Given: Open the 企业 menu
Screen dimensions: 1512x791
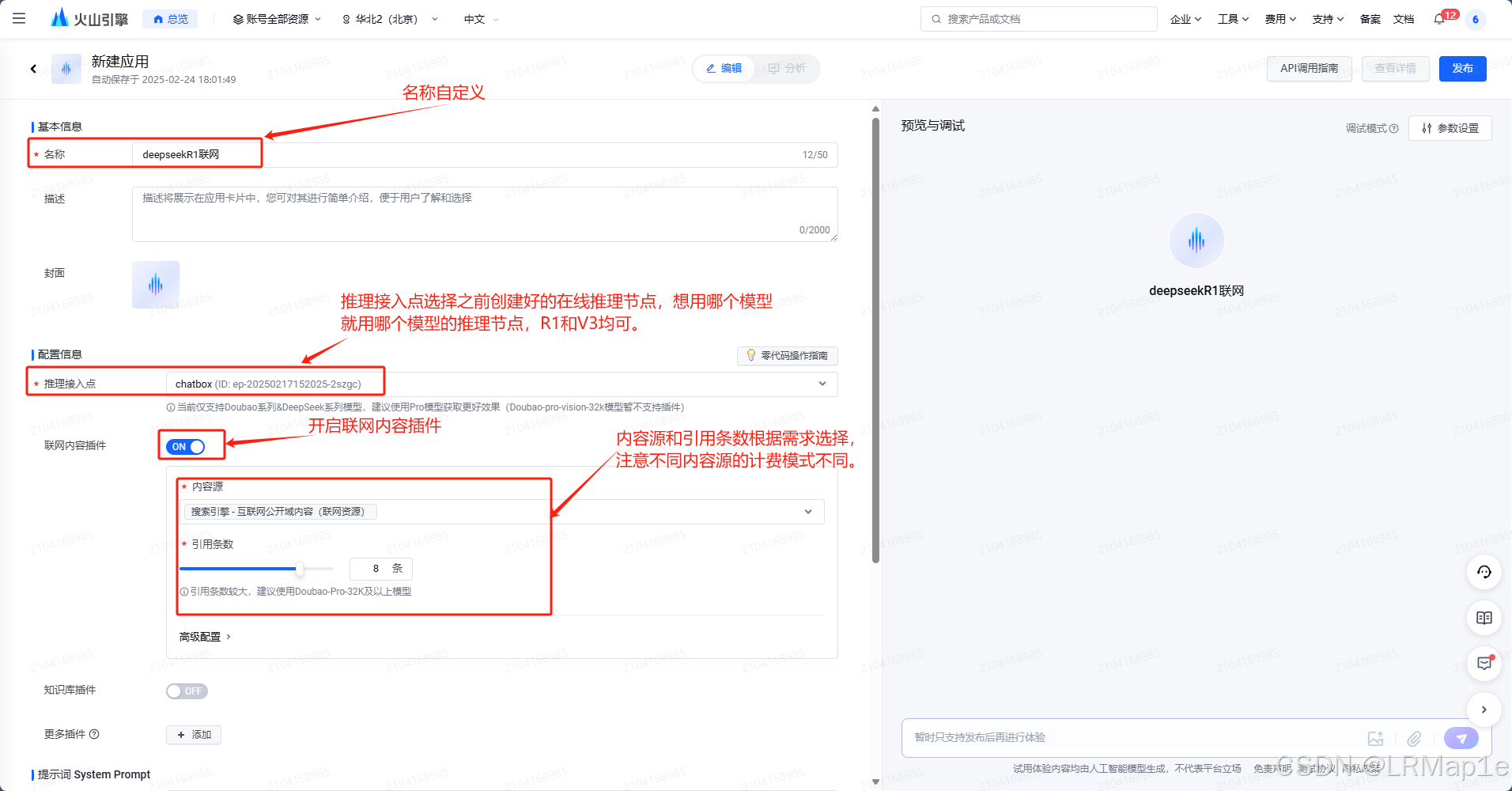Looking at the screenshot, I should pos(1185,19).
